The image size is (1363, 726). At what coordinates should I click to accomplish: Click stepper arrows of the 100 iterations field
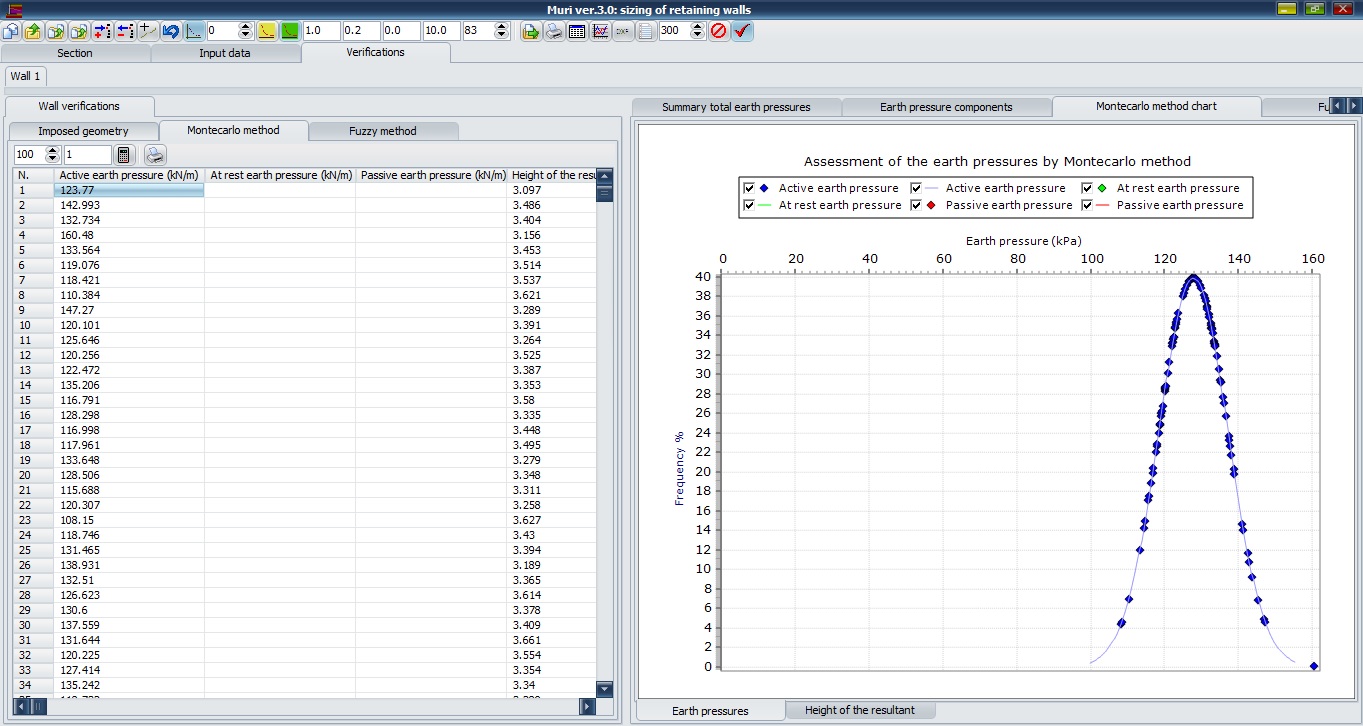tap(53, 155)
